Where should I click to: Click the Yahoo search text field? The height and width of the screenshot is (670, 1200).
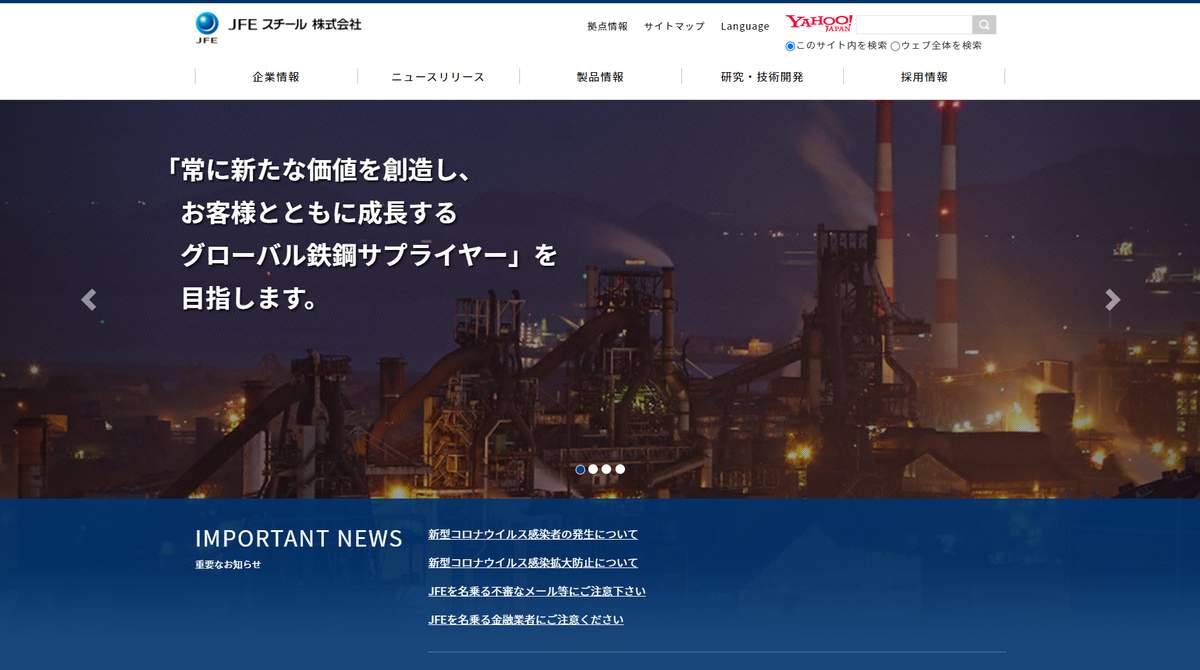(x=914, y=25)
